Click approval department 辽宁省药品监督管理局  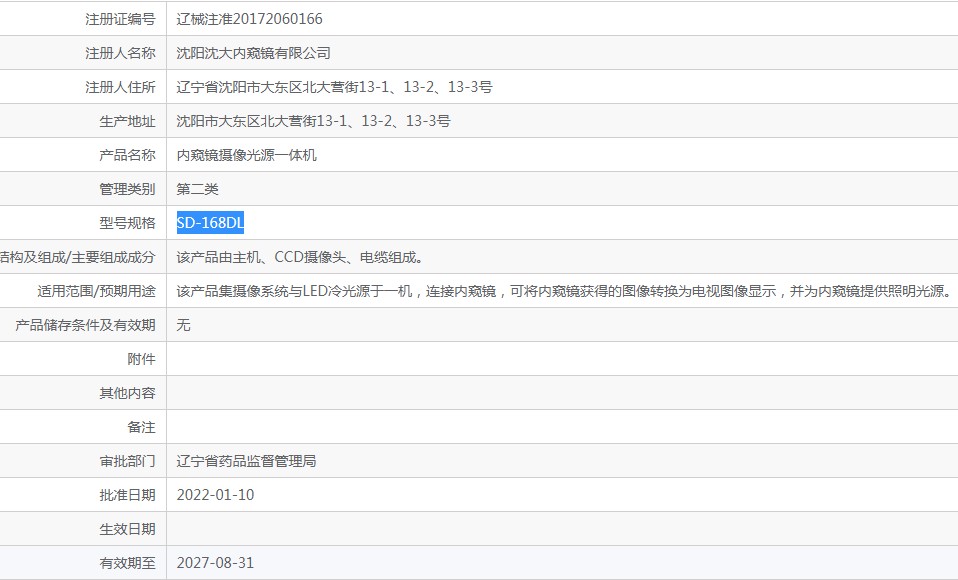246,461
